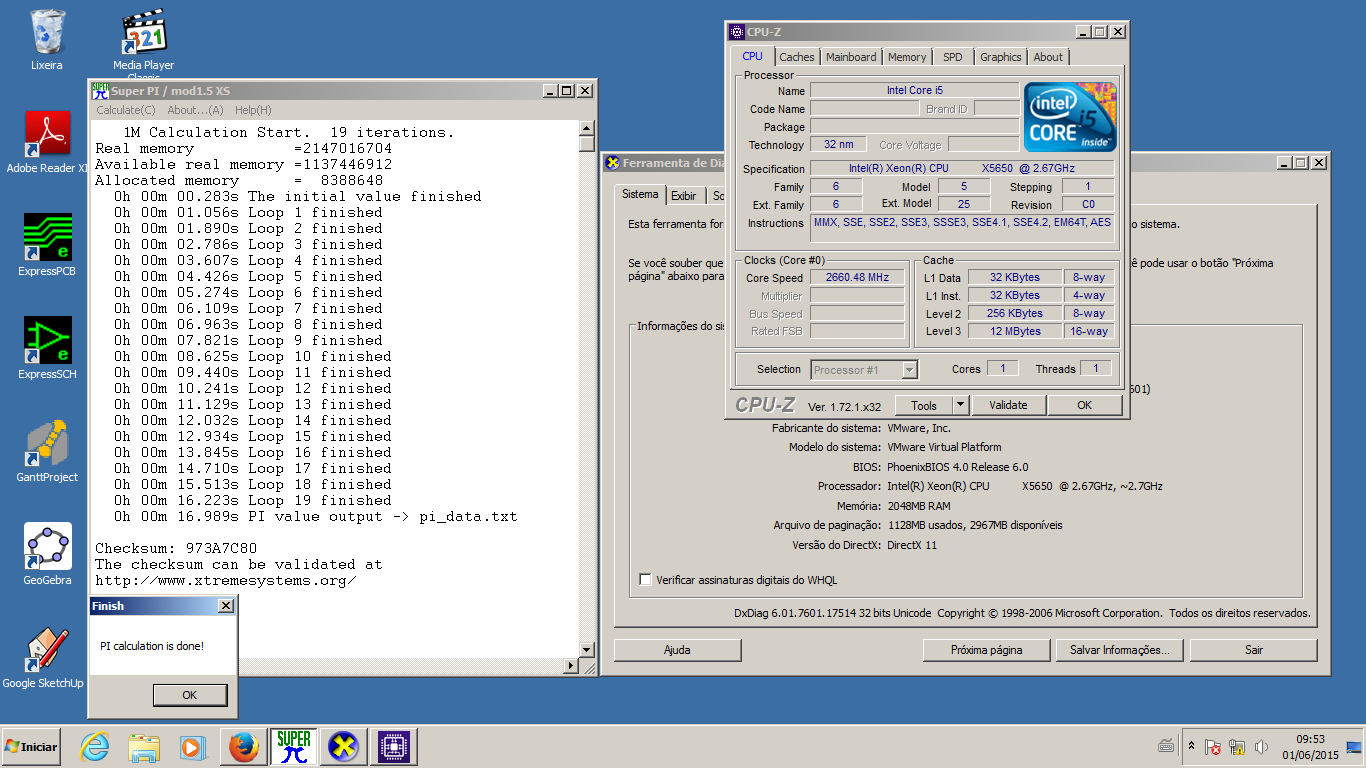The image size is (1366, 768).
Task: Open the Help(H) menu in Super PI
Action: 253,110
